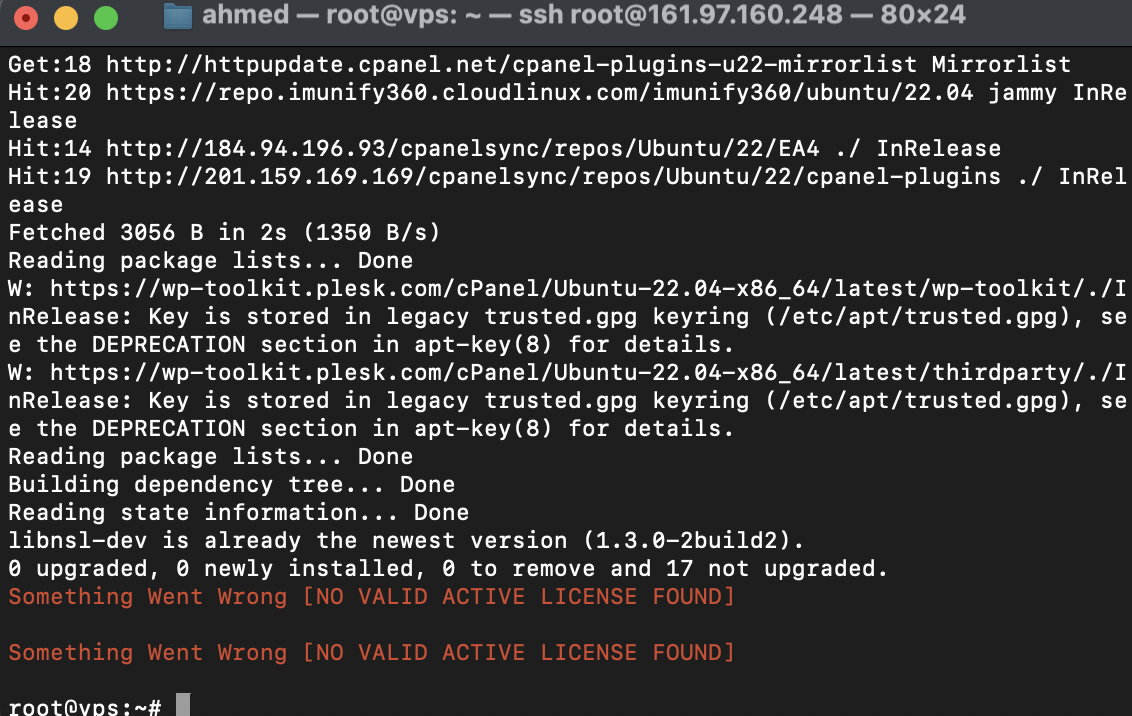The height and width of the screenshot is (716, 1132).
Task: Click the 201.159.169.169 cpanel-plugins URL
Action: coord(554,177)
